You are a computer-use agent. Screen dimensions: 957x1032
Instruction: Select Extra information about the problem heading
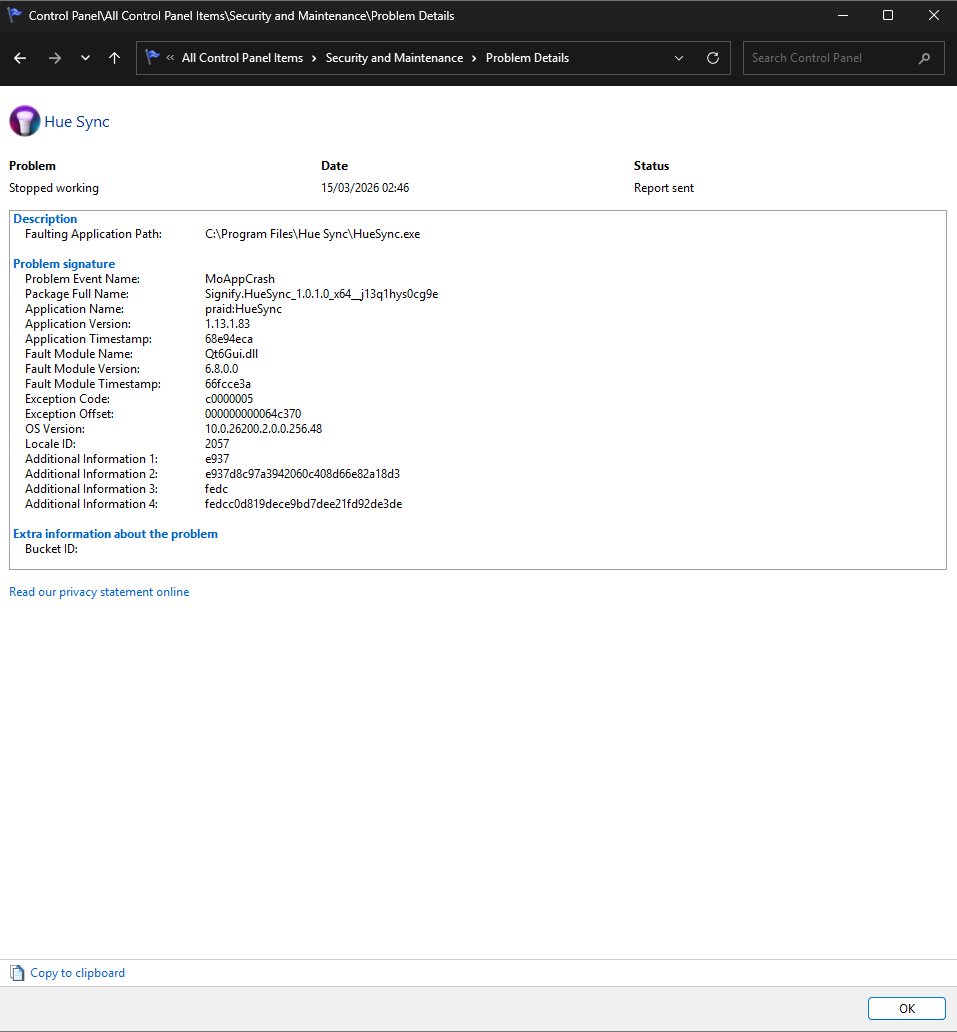tap(115, 534)
